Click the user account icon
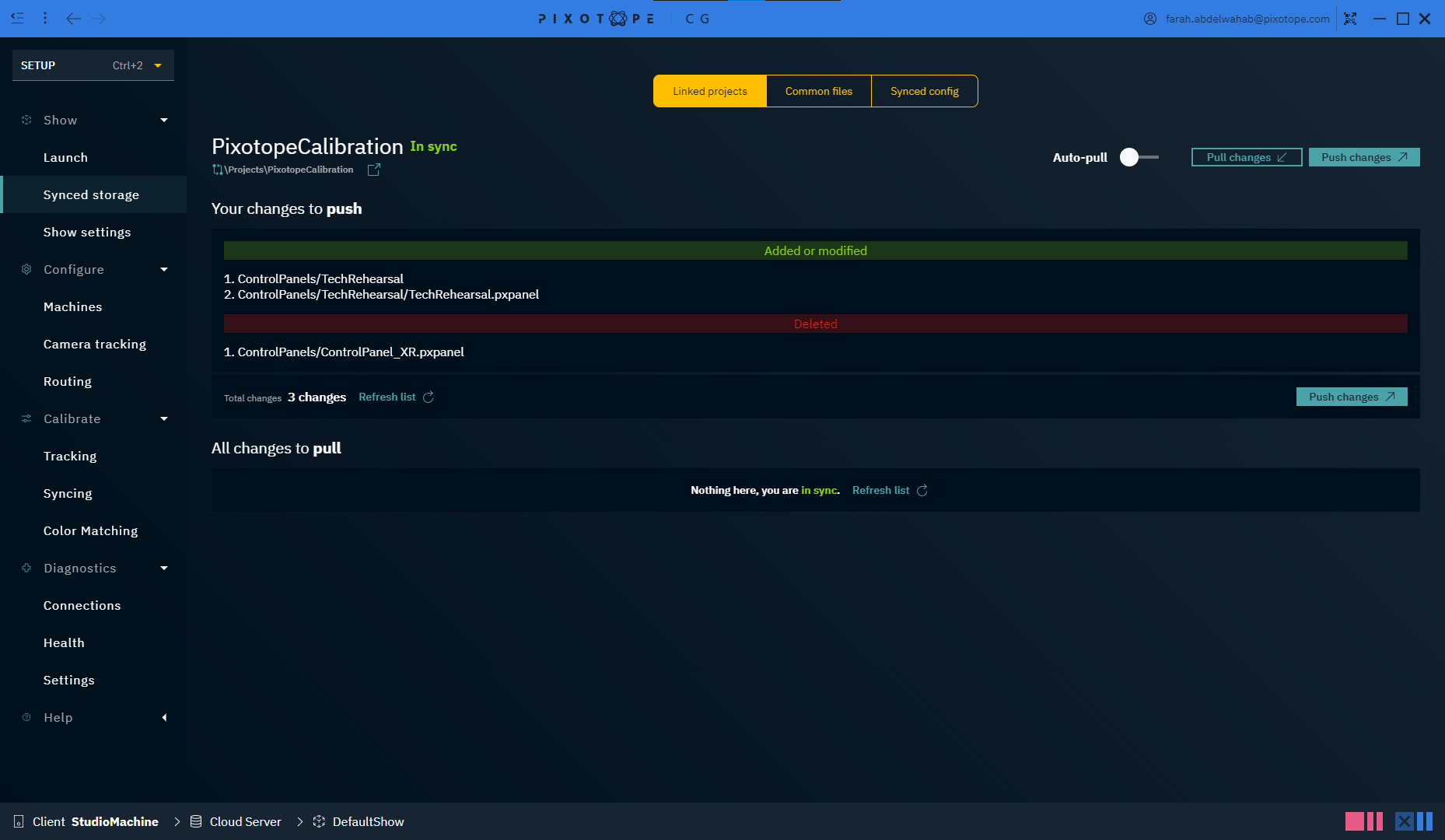The image size is (1445, 840). [1150, 19]
